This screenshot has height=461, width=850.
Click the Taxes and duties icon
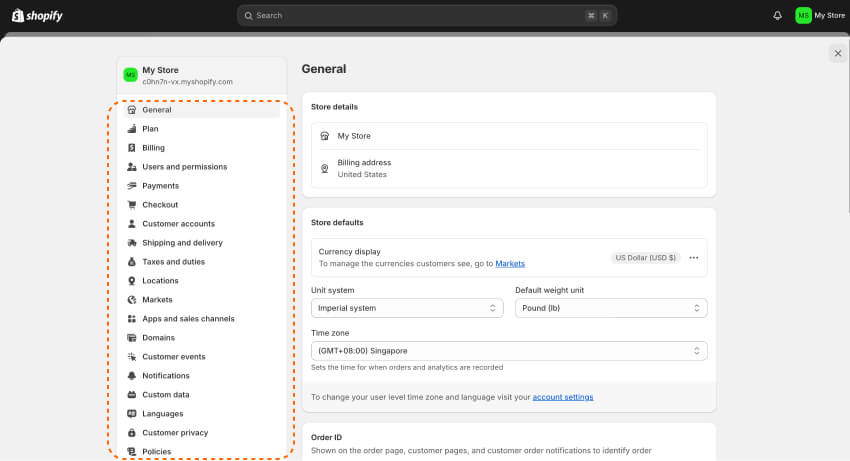[x=132, y=261]
